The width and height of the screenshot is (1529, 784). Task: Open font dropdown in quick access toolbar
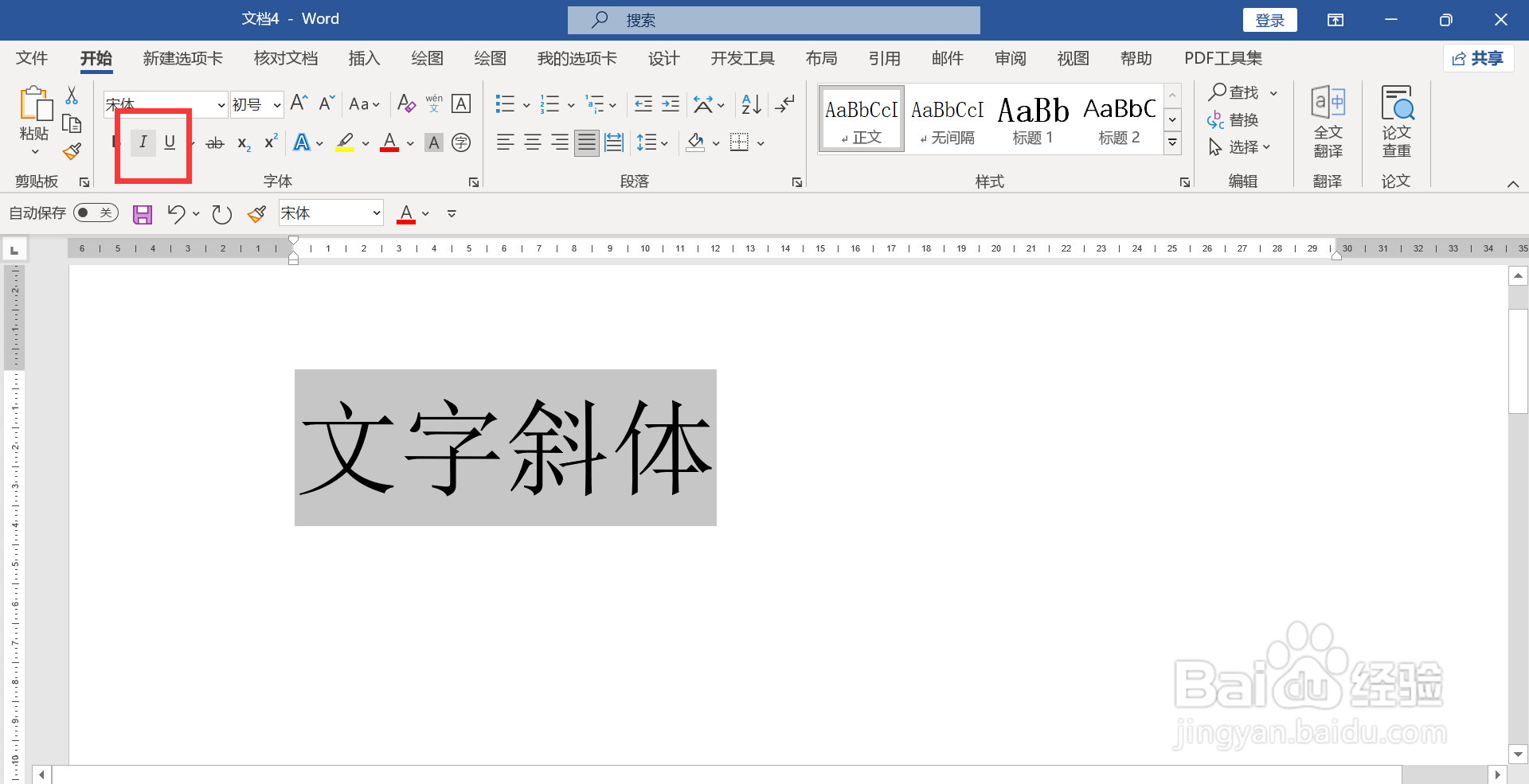click(x=376, y=213)
